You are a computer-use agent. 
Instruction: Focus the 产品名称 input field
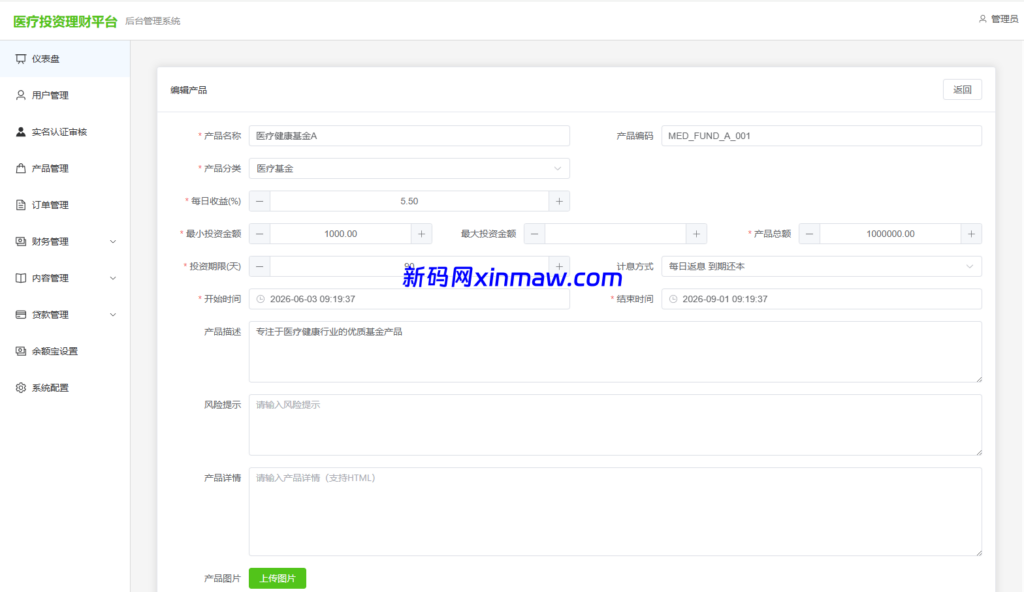[409, 136]
